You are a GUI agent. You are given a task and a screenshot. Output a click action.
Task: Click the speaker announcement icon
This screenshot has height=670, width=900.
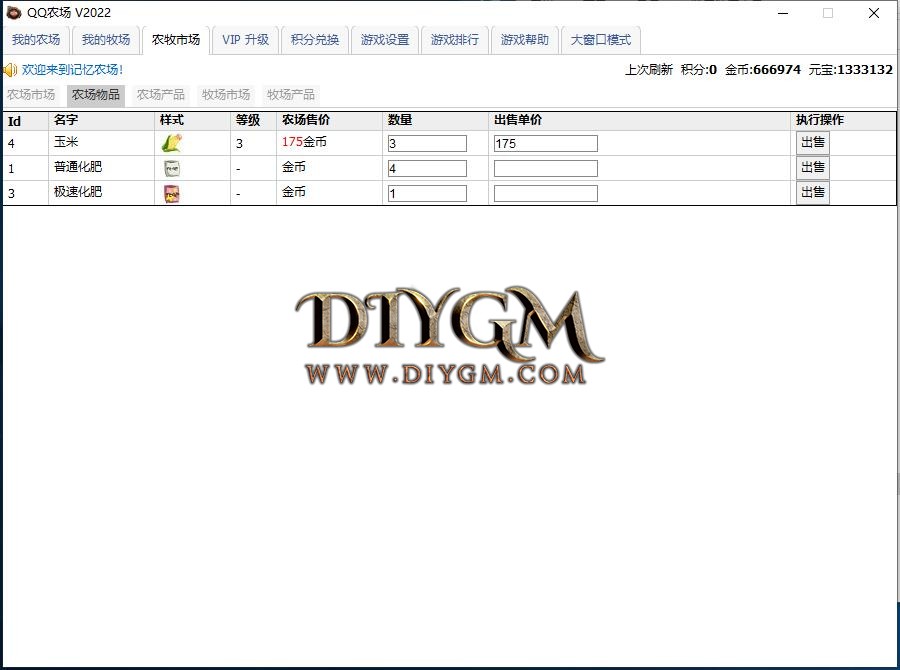(x=10, y=70)
